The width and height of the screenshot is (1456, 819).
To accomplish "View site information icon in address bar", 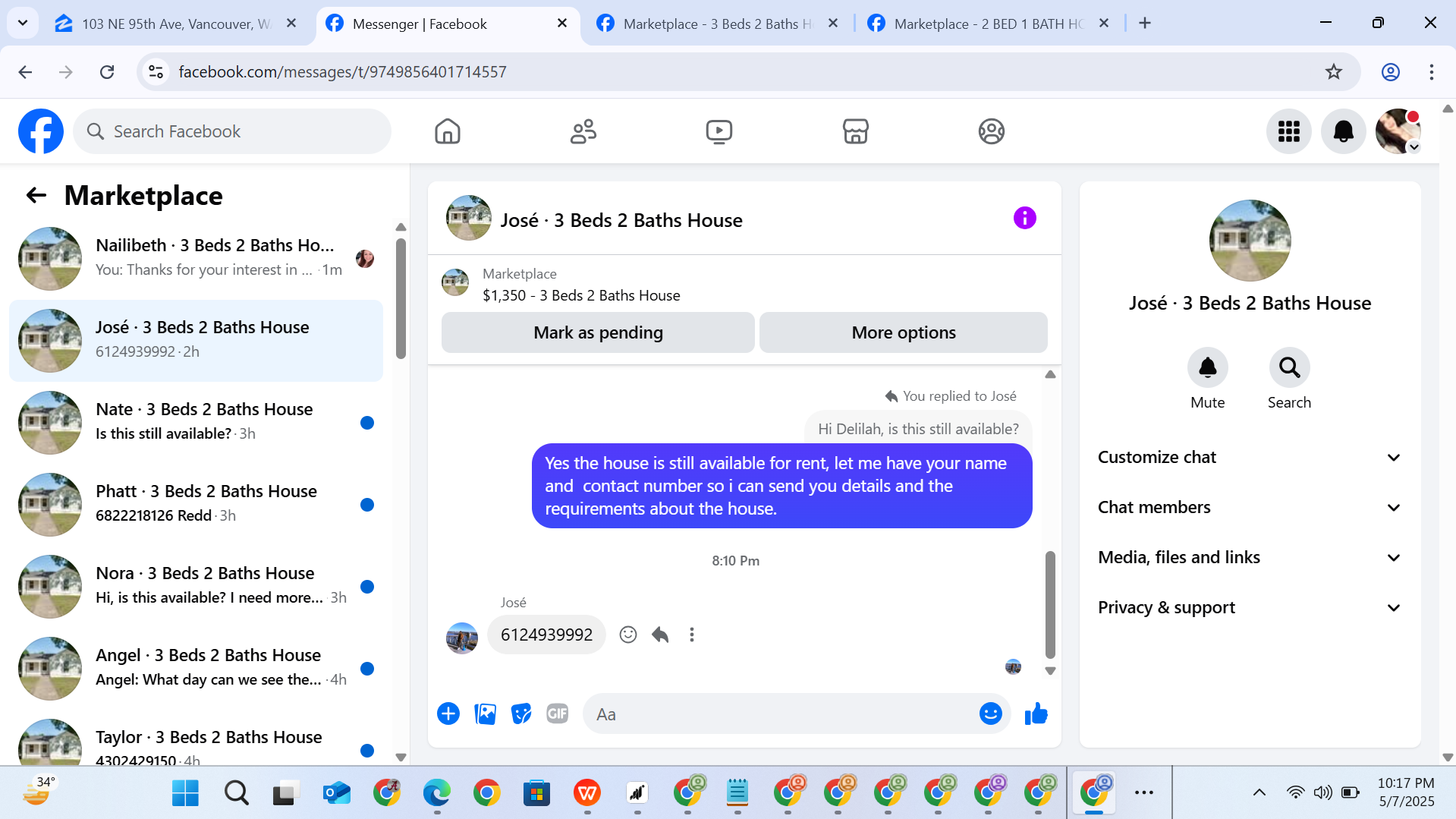I will click(x=156, y=71).
